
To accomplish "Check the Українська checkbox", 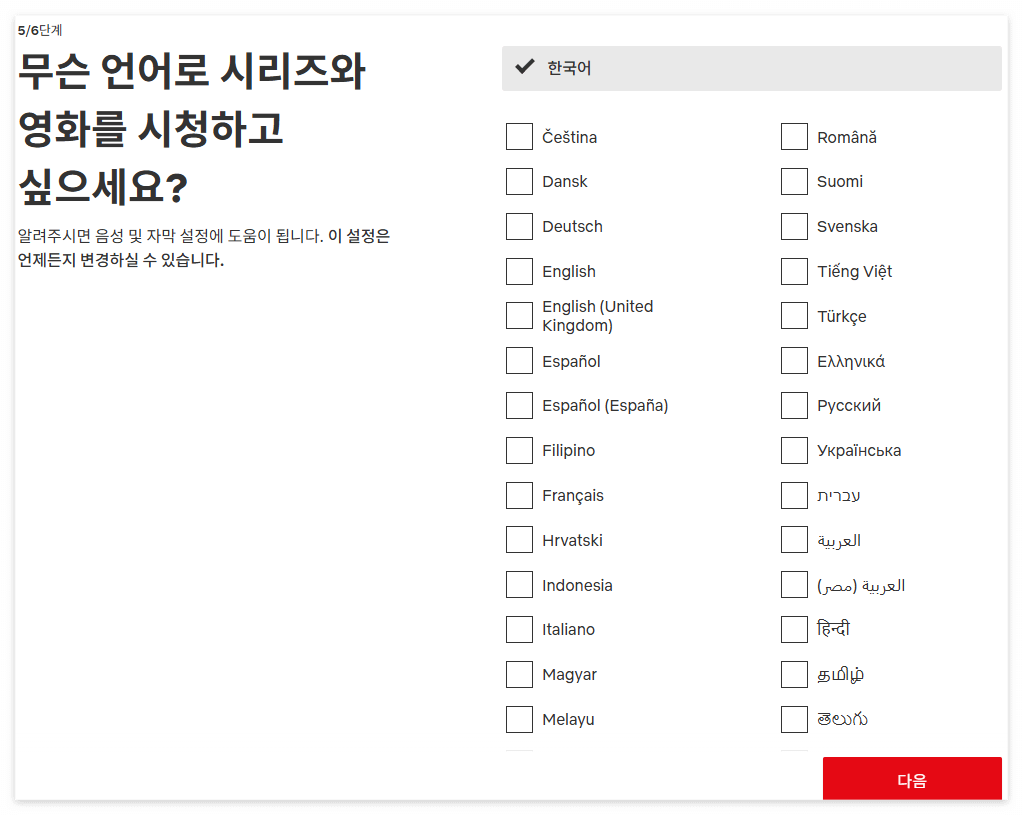I will pyautogui.click(x=793, y=450).
